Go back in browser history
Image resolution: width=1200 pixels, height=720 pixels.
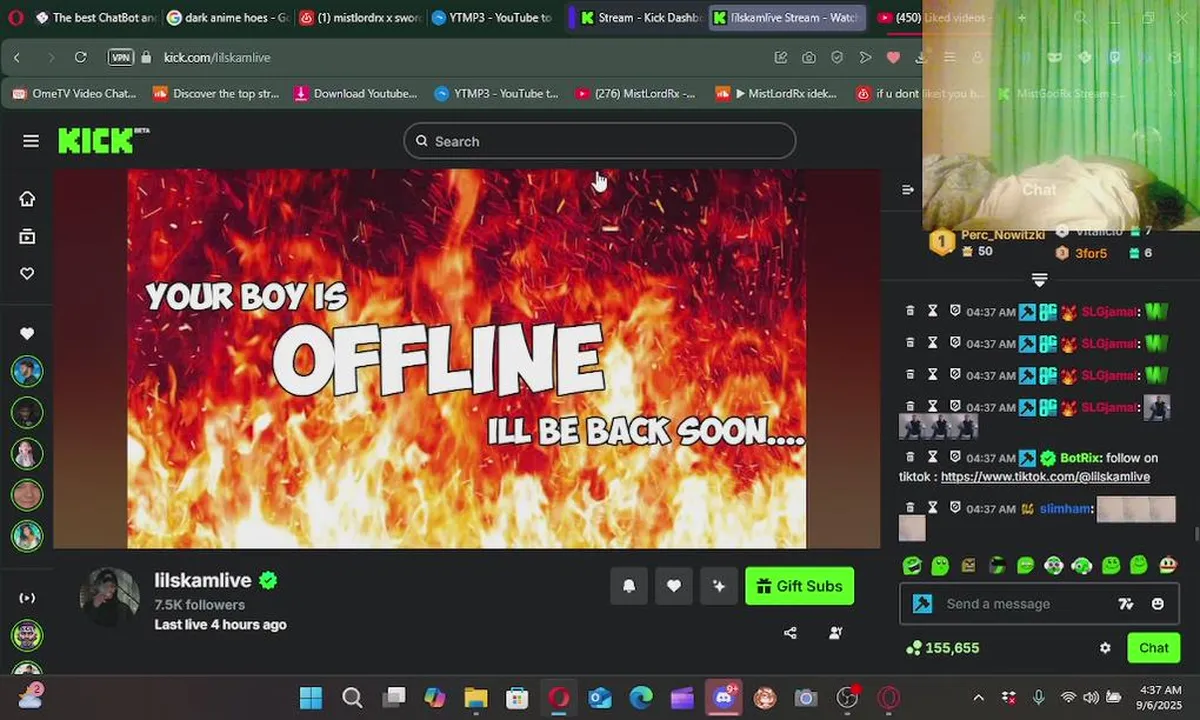point(17,57)
